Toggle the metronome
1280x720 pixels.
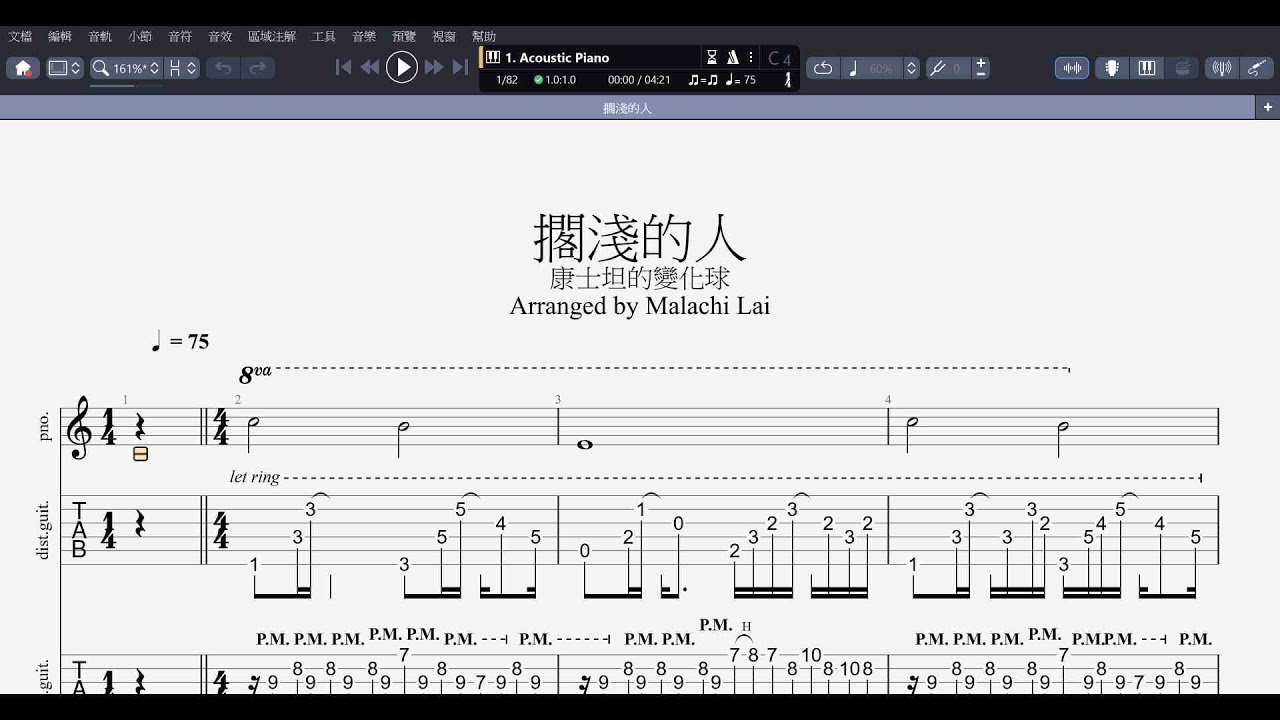click(732, 57)
